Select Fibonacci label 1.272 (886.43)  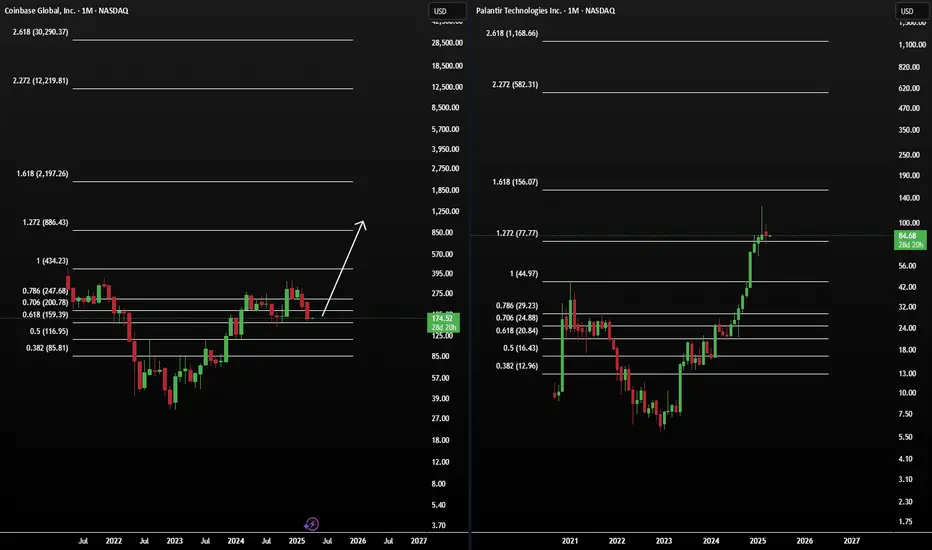46,222
